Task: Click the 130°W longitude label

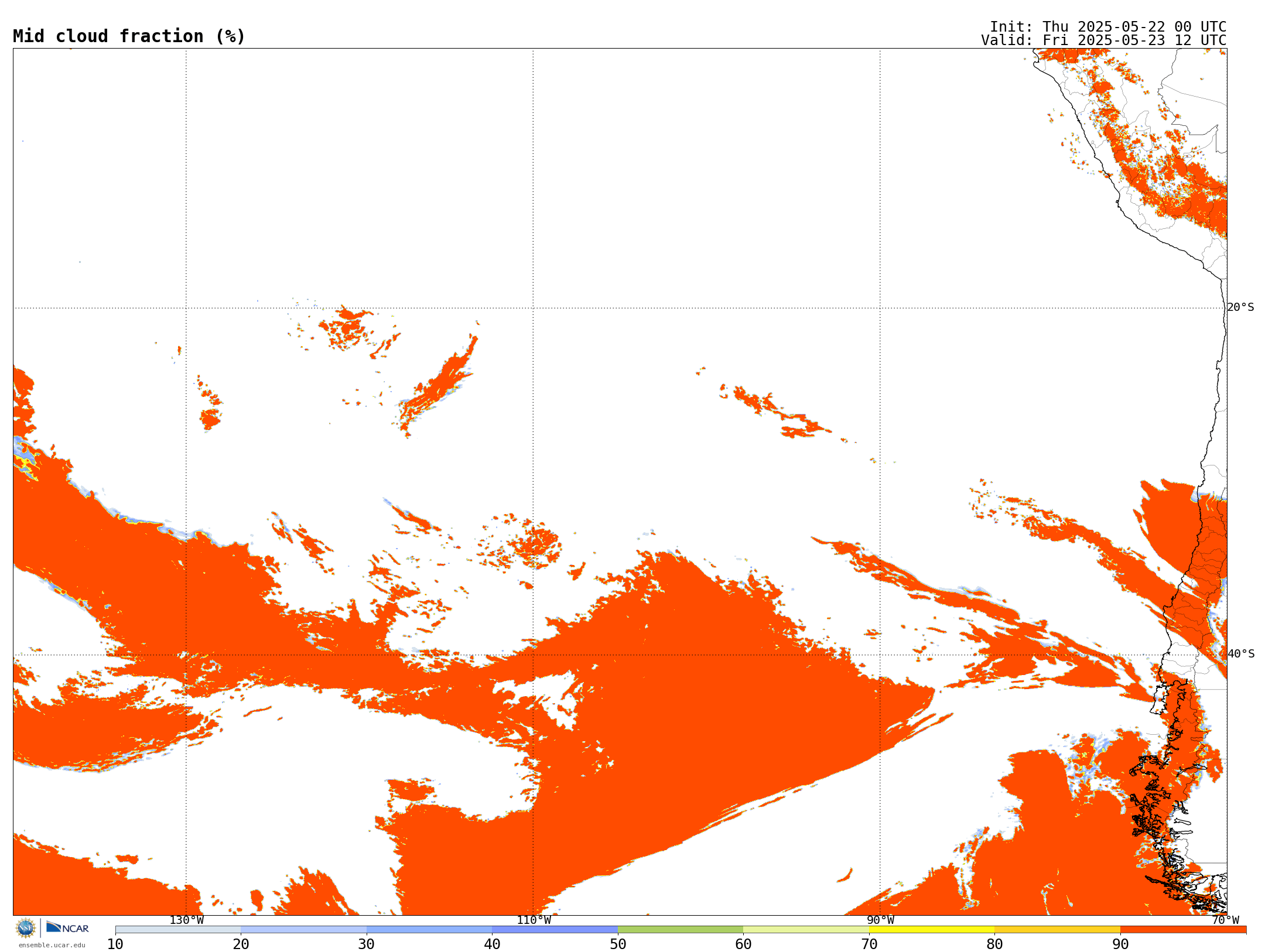Action: click(187, 920)
